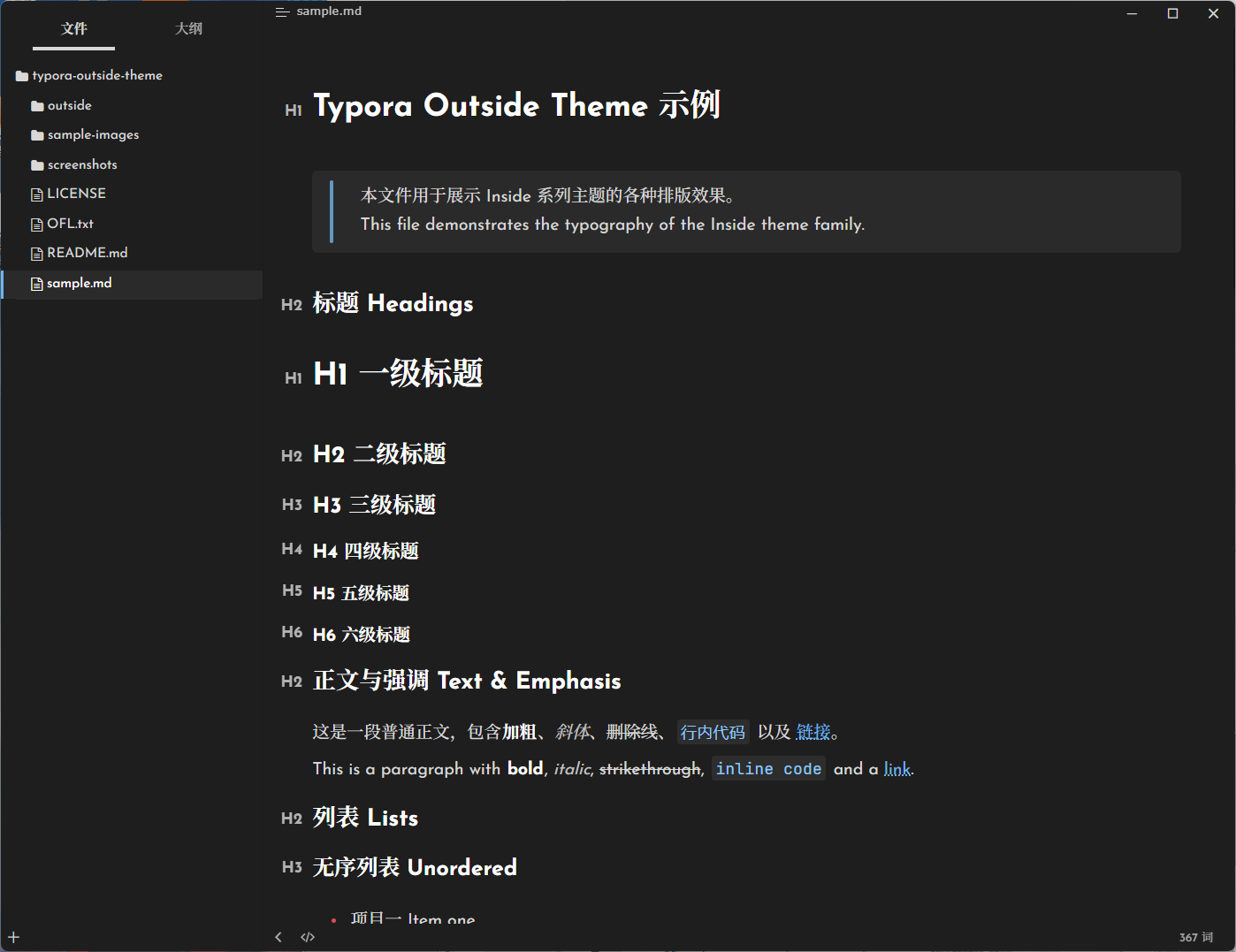The image size is (1236, 952).
Task: Click the 'H4 四级标题' heading
Action: [366, 551]
